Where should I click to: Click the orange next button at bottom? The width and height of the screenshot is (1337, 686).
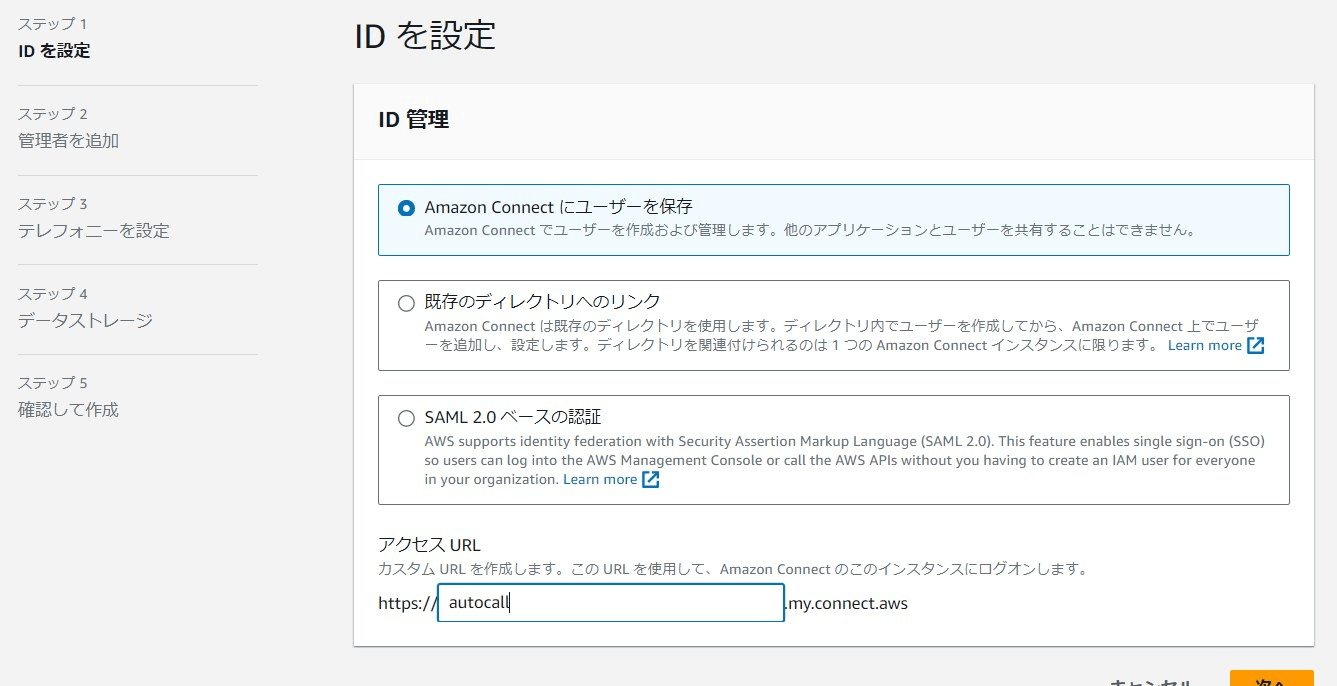1271,679
